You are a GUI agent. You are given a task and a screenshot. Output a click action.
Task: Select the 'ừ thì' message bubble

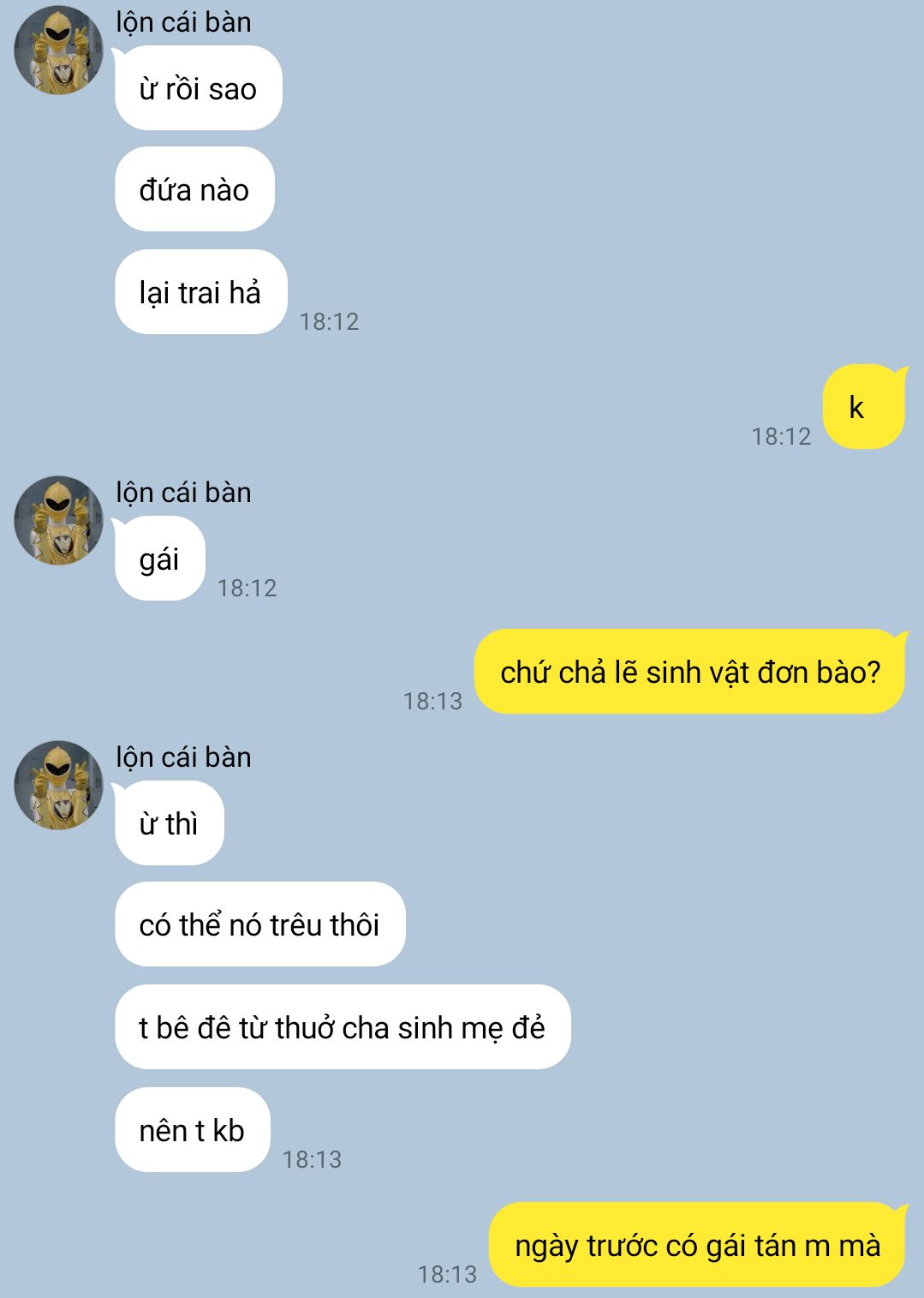coord(169,823)
